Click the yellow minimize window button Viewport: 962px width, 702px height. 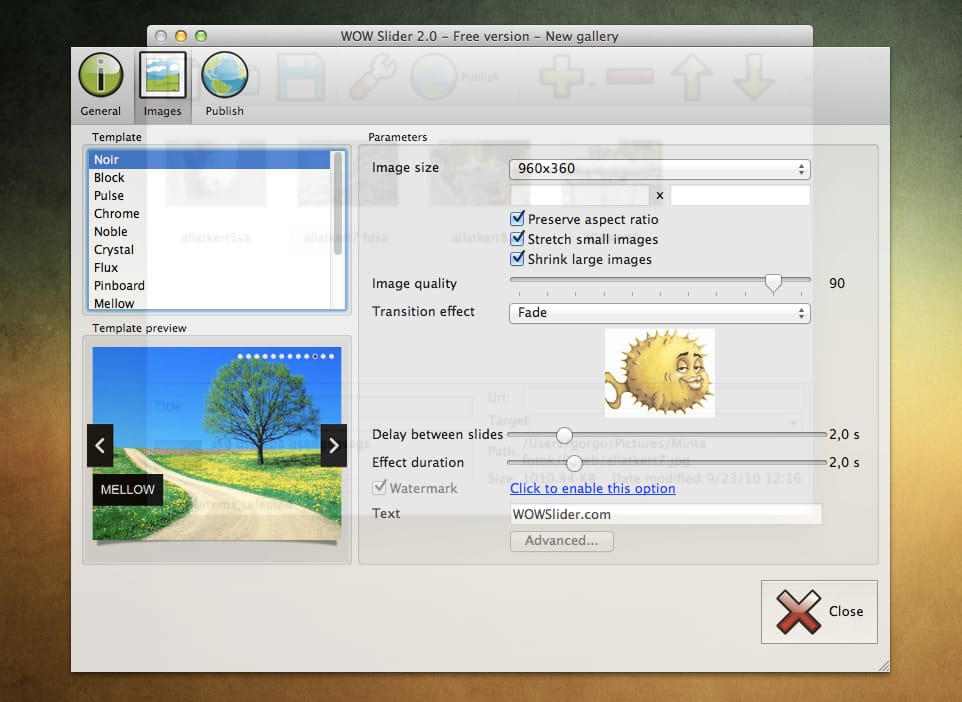[181, 36]
